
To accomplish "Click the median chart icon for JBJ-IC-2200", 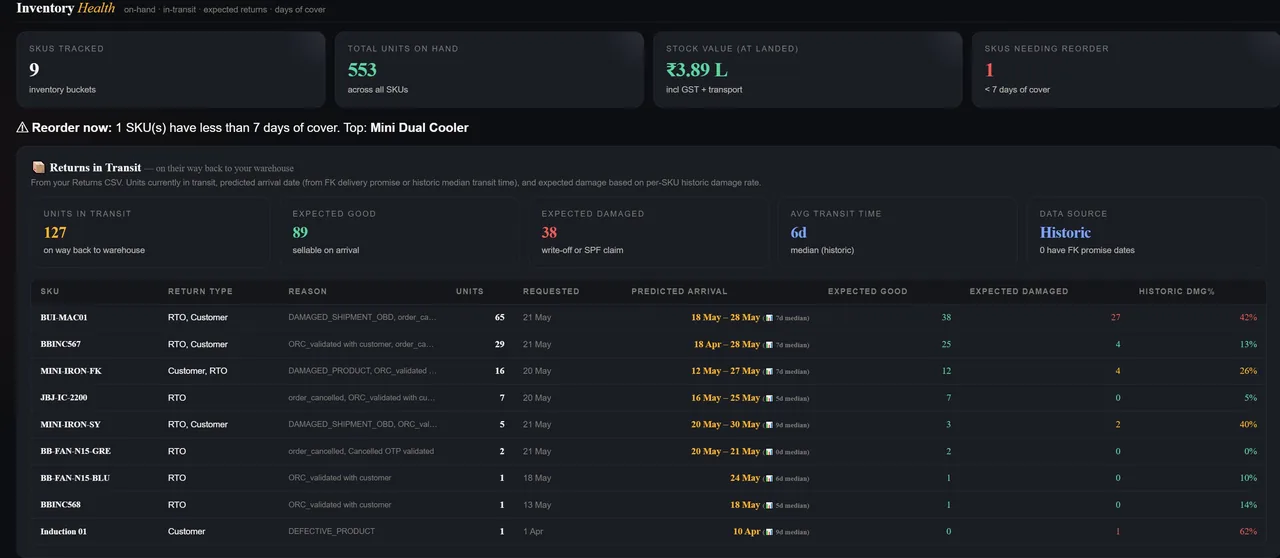I will [769, 398].
